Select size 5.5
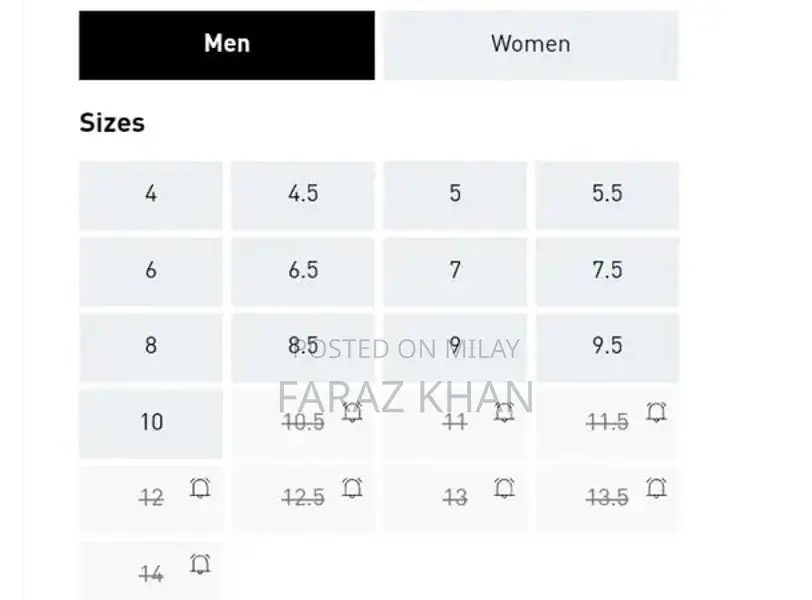This screenshot has width=812, height=600. [x=607, y=194]
